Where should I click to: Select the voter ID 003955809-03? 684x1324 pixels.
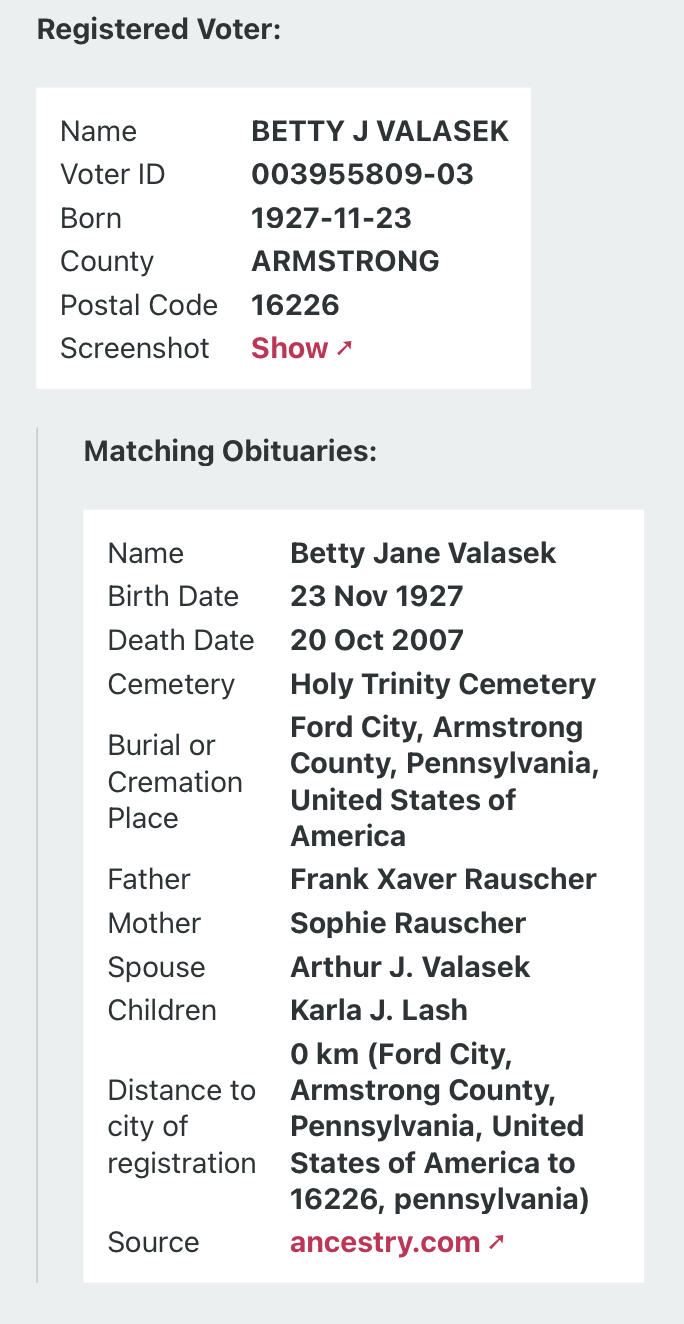(362, 175)
